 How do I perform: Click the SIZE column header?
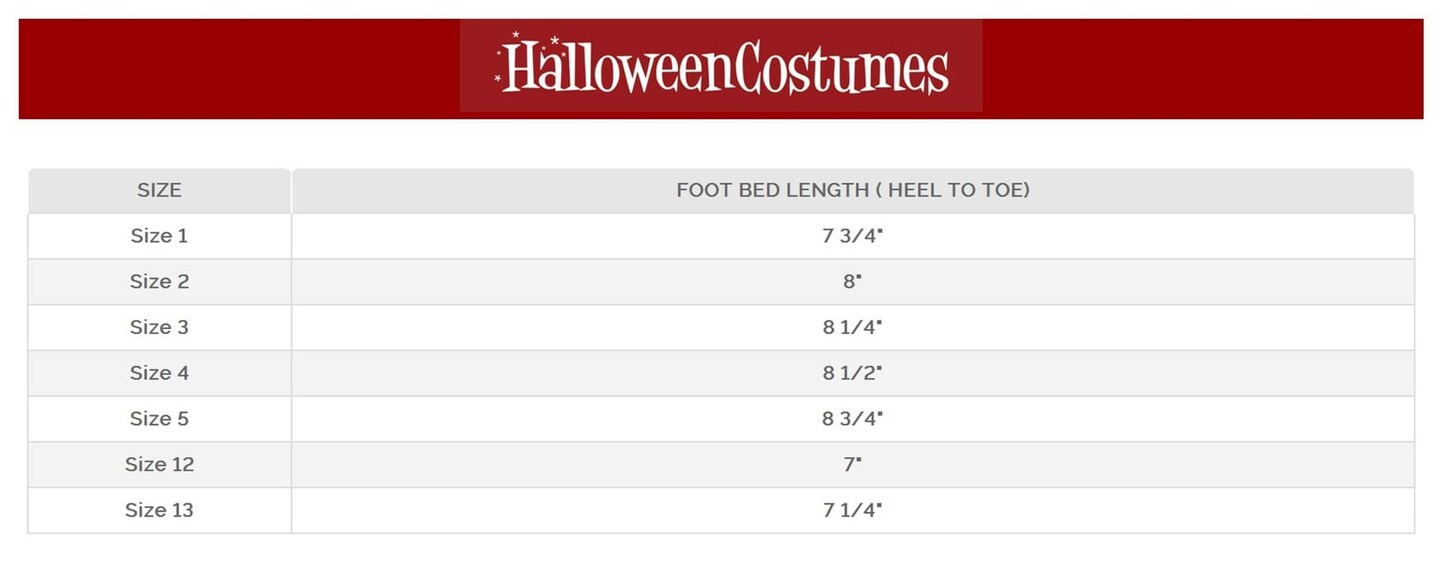coord(159,190)
